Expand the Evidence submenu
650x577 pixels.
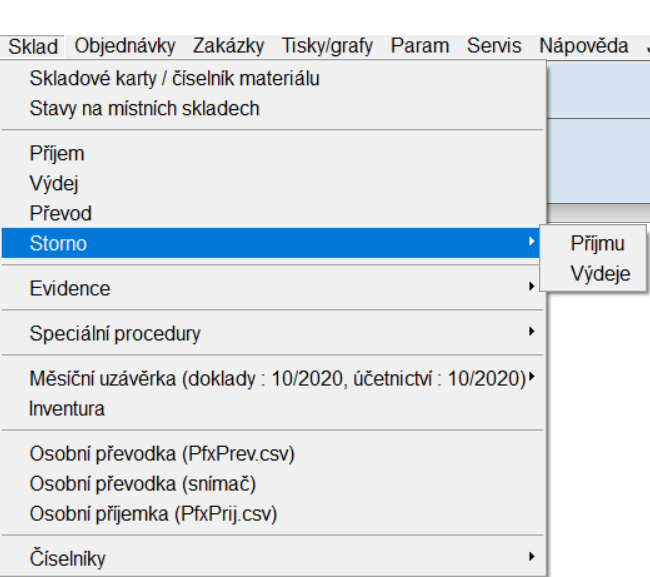click(x=70, y=289)
